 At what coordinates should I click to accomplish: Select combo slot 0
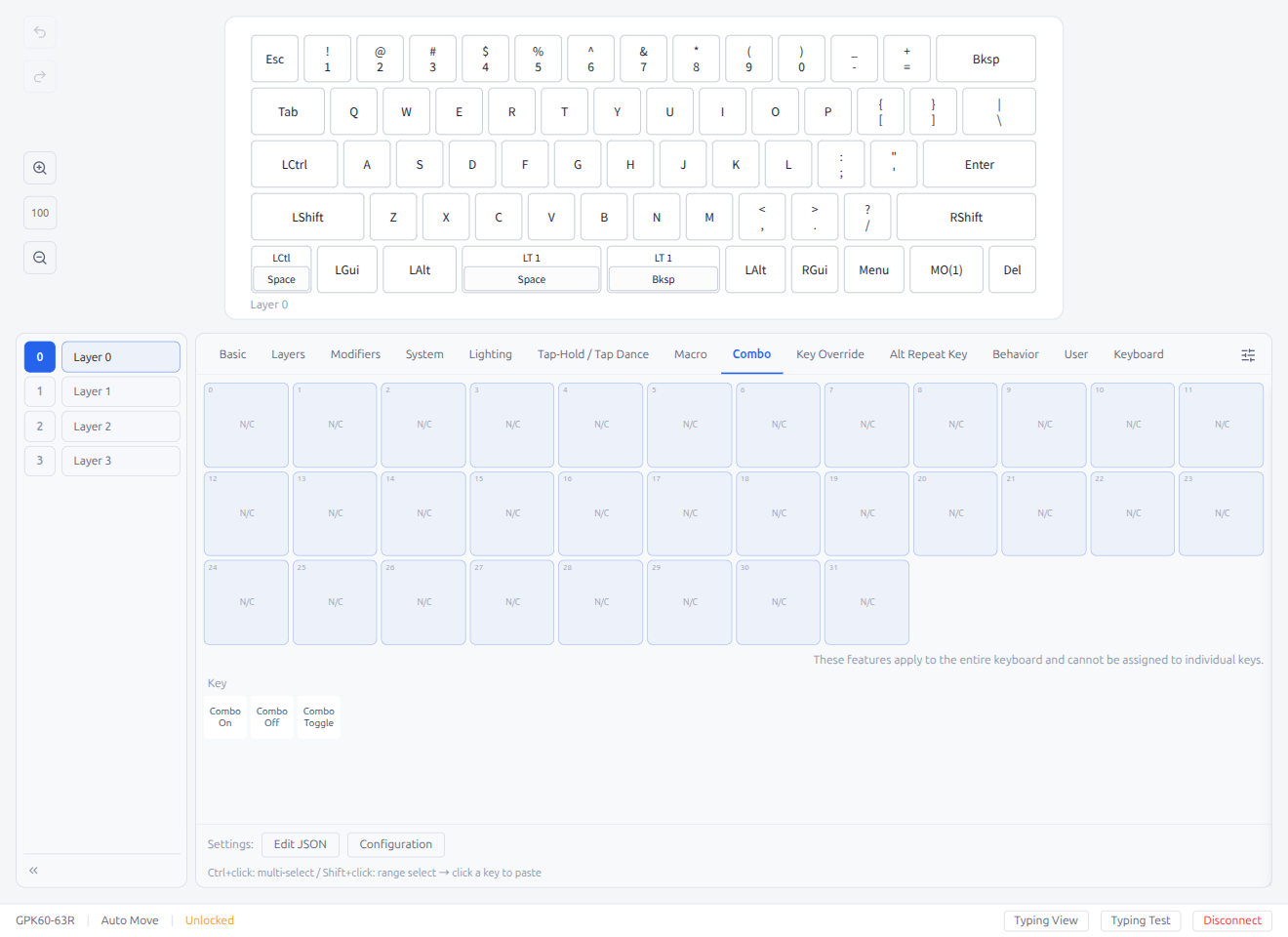pyautogui.click(x=246, y=425)
